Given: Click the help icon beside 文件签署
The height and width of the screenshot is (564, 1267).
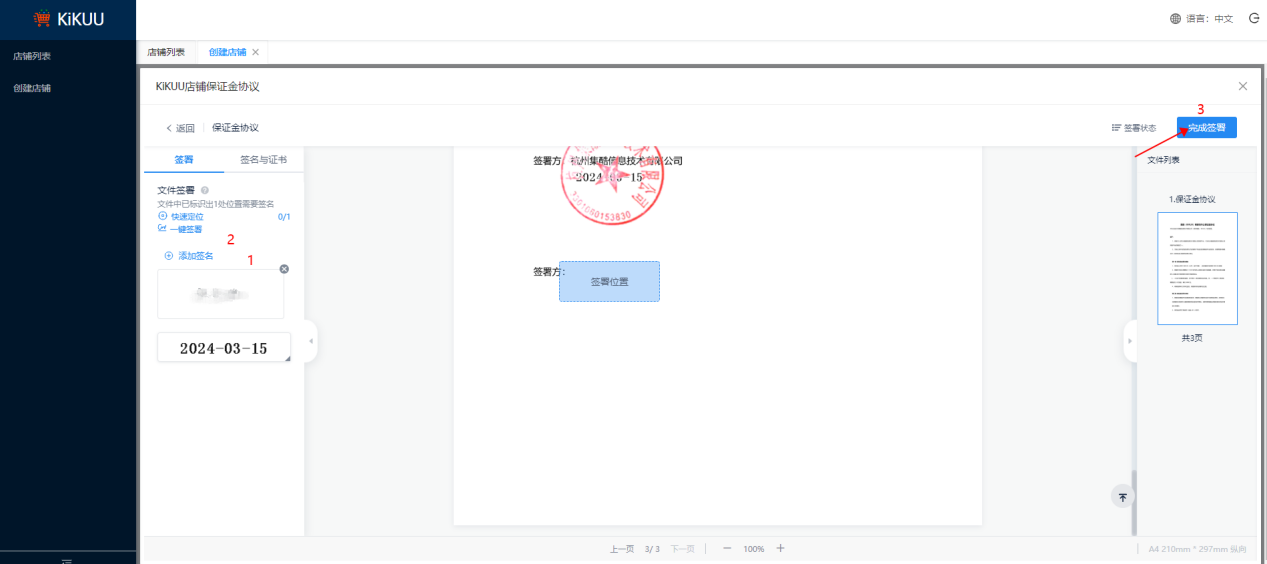Looking at the screenshot, I should 205,190.
